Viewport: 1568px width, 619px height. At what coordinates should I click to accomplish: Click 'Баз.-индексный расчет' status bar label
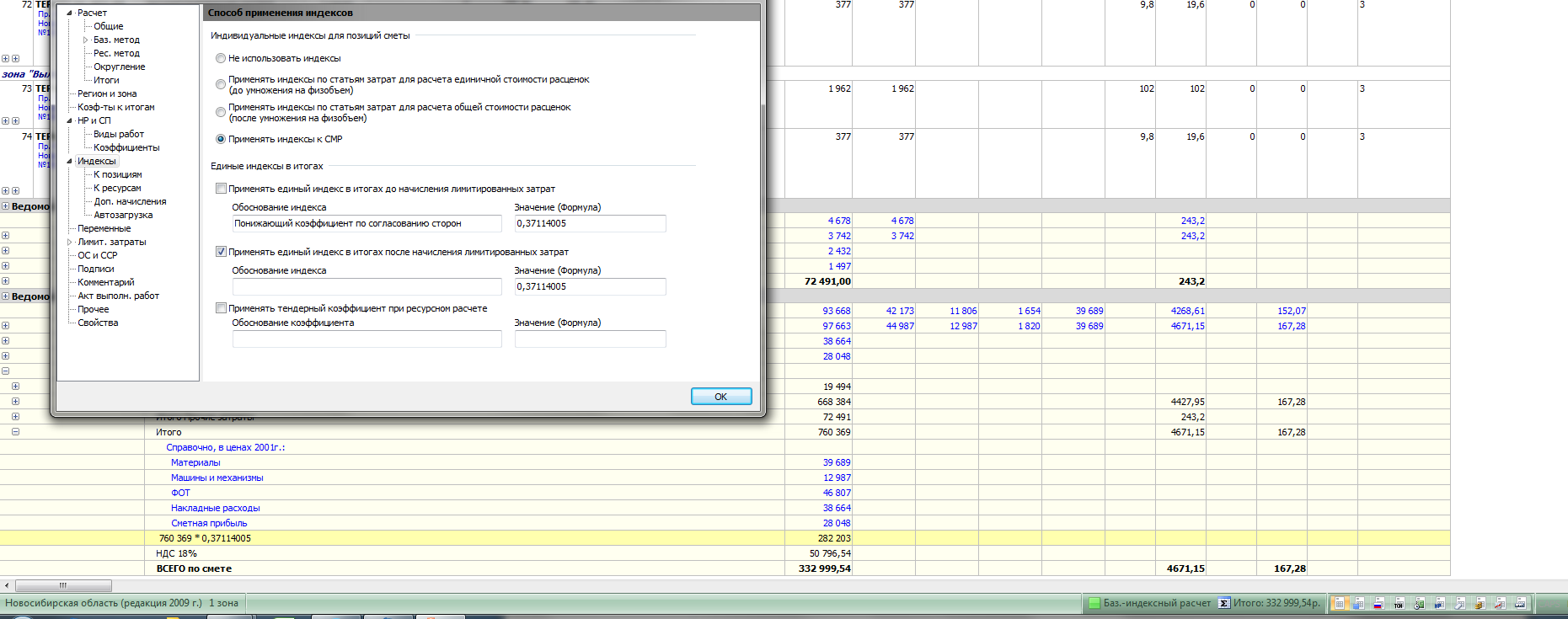(x=1157, y=603)
